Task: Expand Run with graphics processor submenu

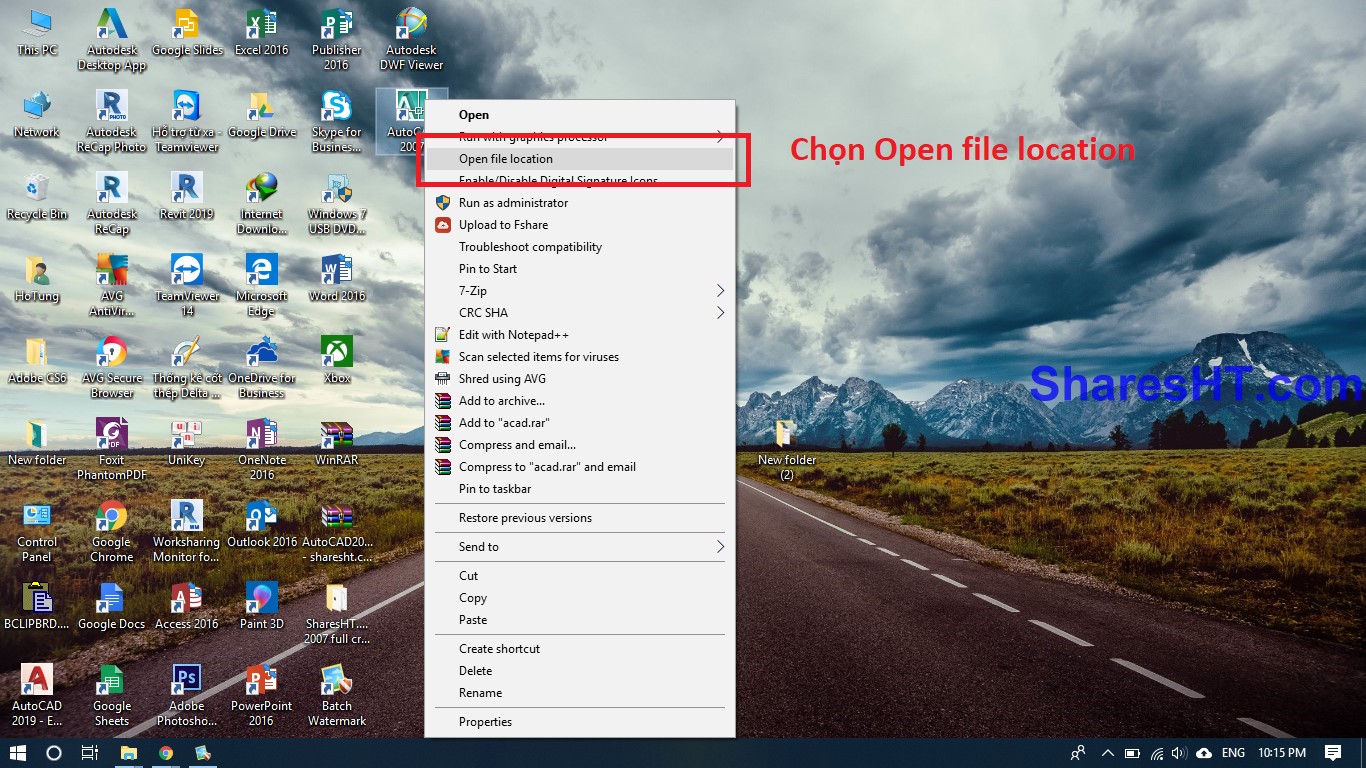Action: [x=580, y=137]
